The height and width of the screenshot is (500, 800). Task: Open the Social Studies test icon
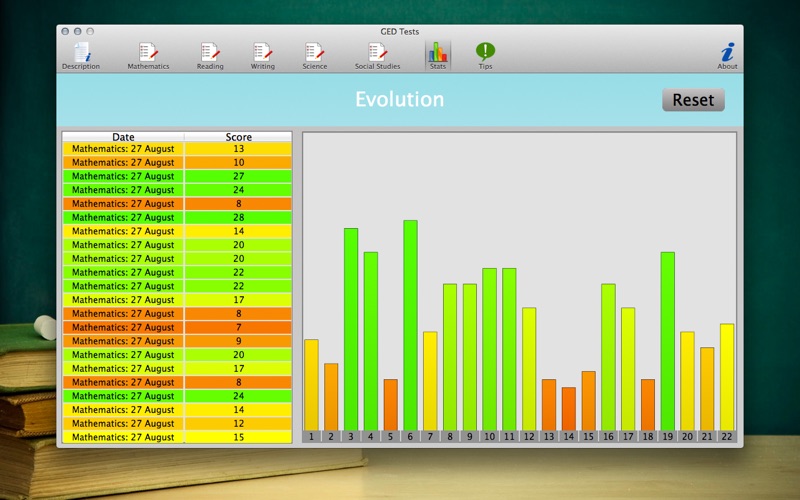point(377,56)
